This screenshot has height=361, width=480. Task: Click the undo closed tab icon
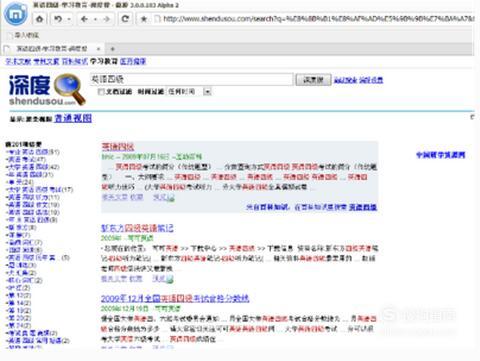pyautogui.click(x=58, y=19)
